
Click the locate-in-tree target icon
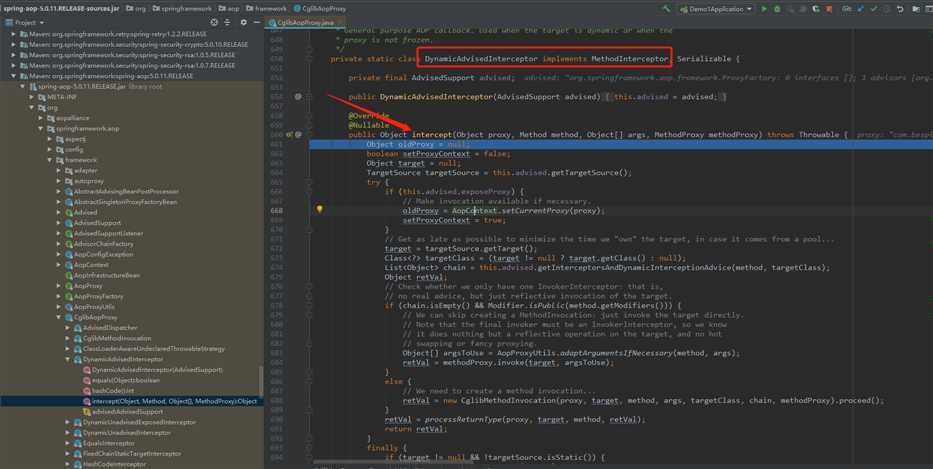(214, 22)
